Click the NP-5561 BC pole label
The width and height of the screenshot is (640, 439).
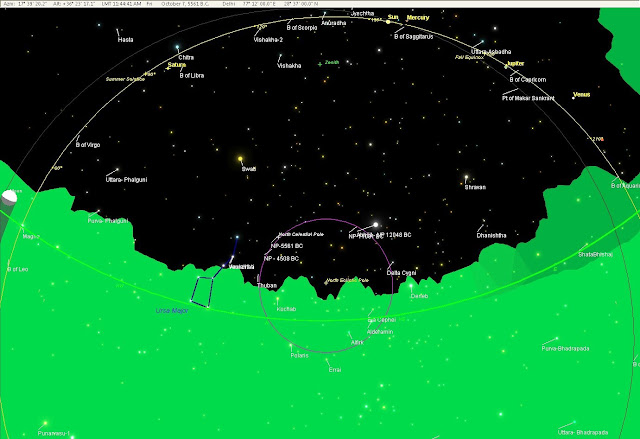pyautogui.click(x=287, y=246)
